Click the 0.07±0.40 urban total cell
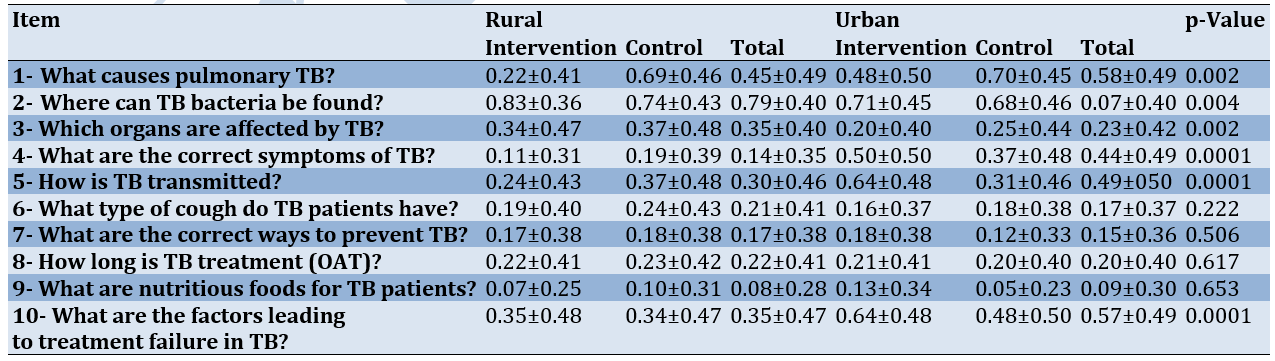This screenshot has height=361, width=1275. (x=1130, y=102)
